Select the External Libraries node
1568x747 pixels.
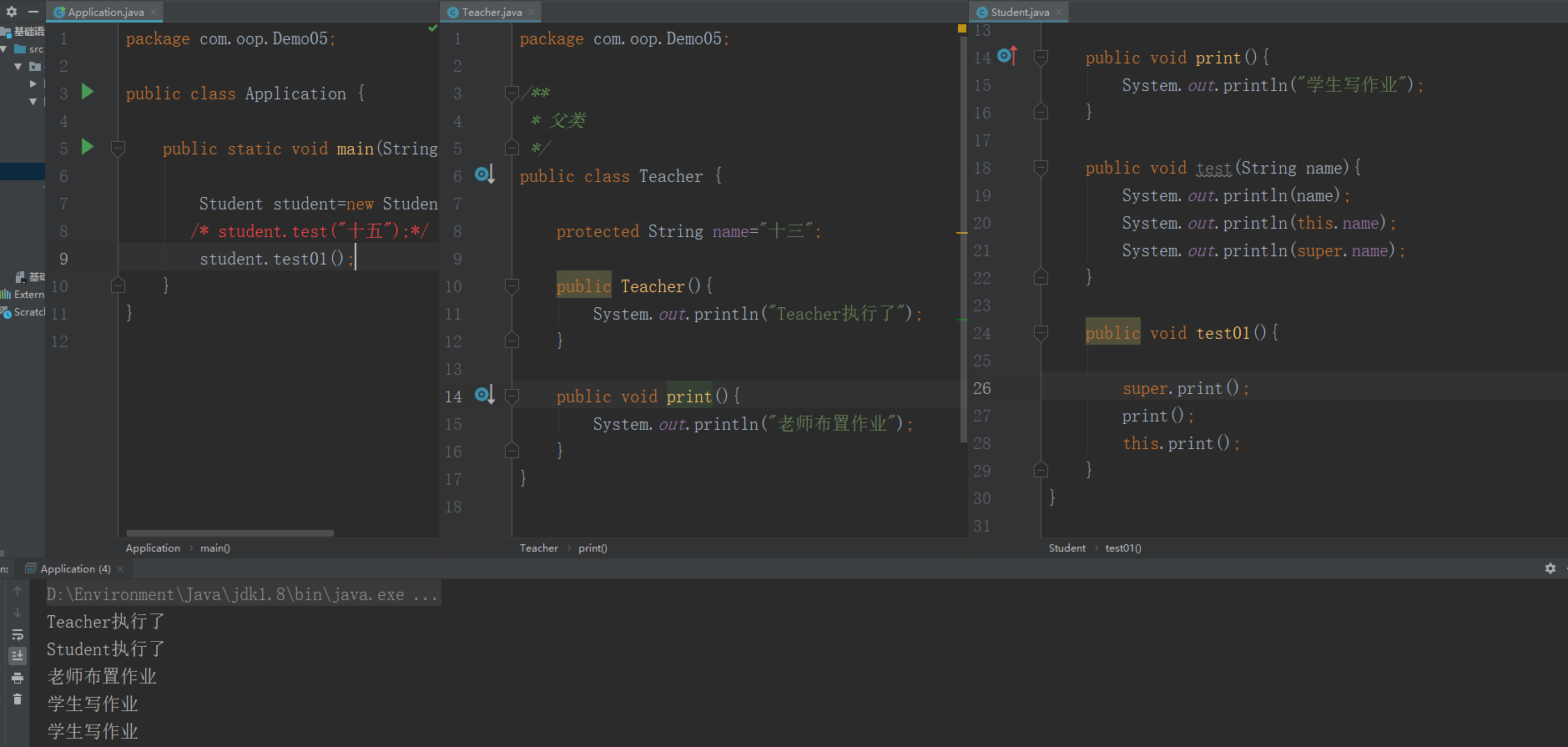pos(23,295)
